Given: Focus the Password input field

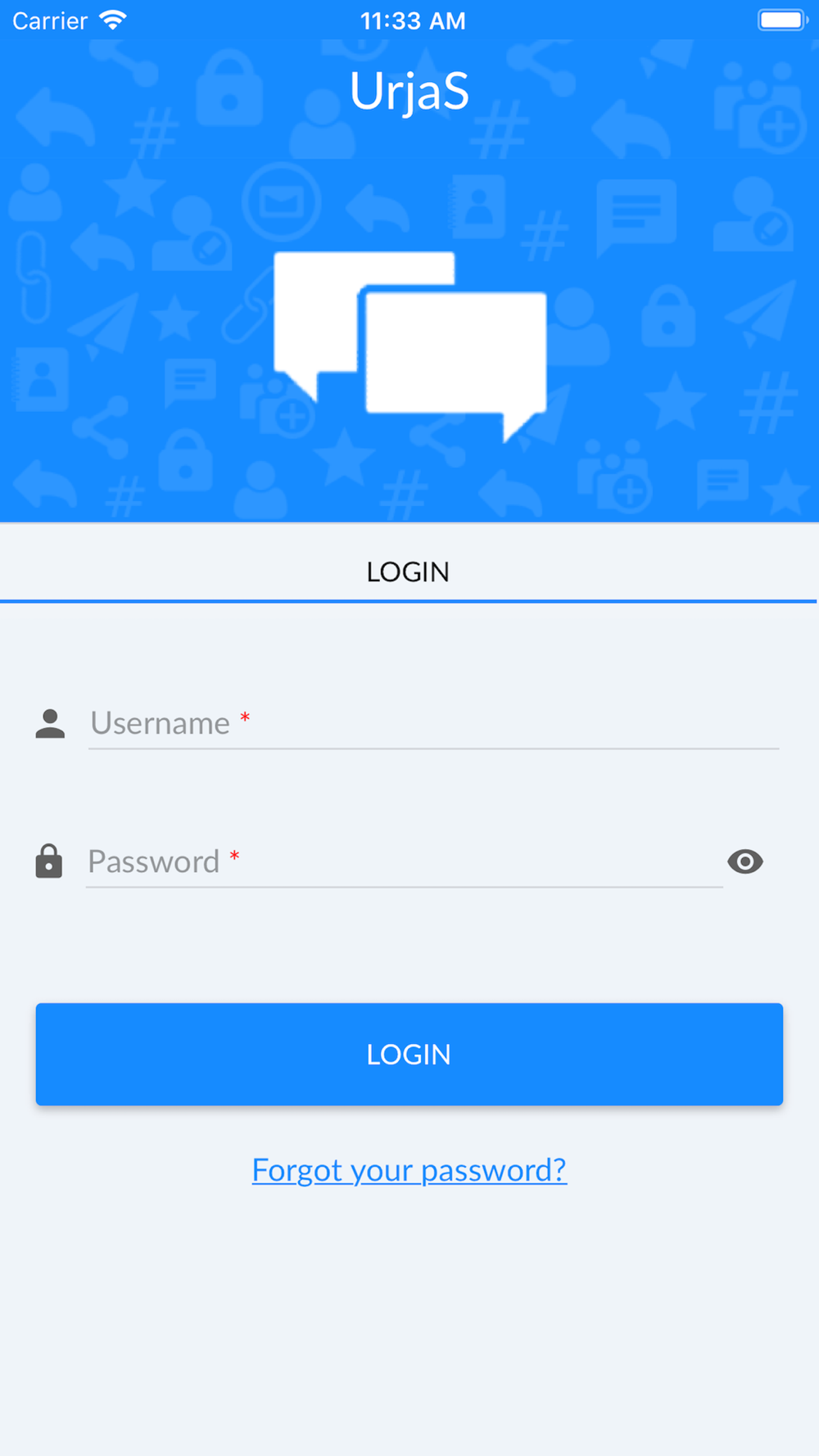Looking at the screenshot, I should coord(405,861).
